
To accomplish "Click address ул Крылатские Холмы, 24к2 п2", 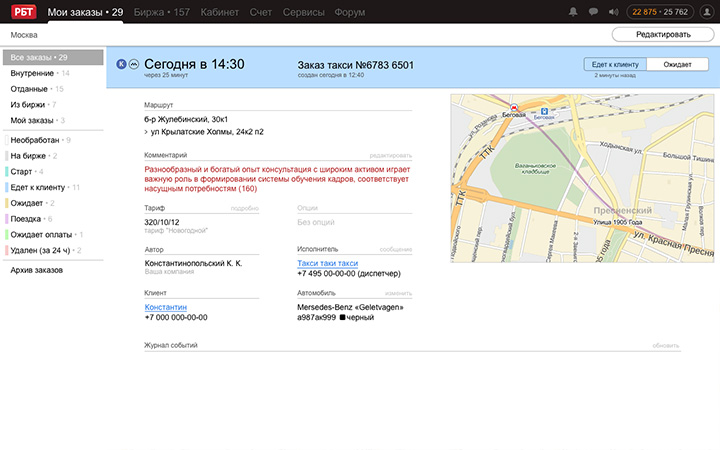I will coord(207,132).
